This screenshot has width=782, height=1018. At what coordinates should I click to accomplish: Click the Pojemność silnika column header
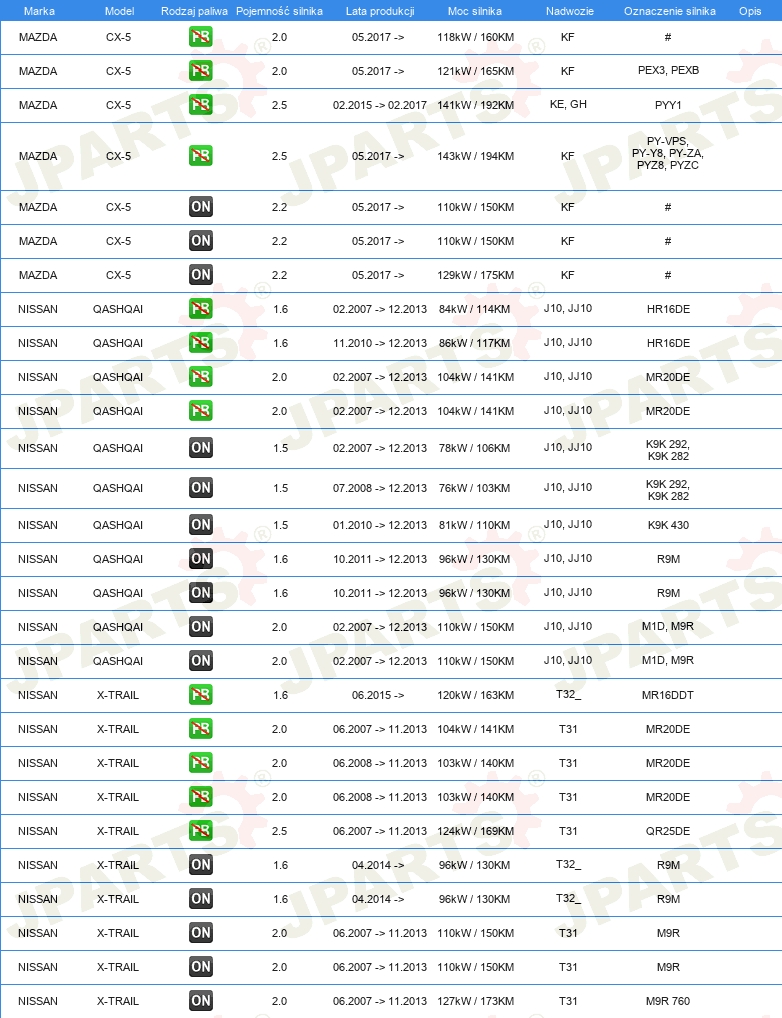[x=279, y=11]
